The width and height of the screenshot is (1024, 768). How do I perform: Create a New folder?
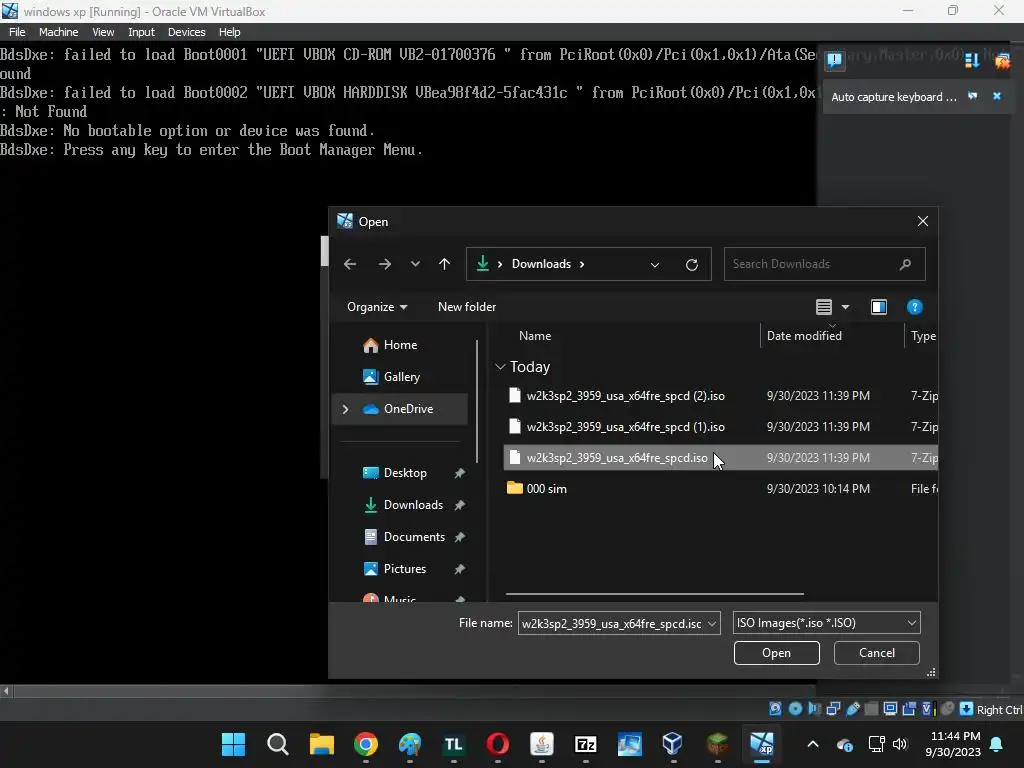click(467, 307)
